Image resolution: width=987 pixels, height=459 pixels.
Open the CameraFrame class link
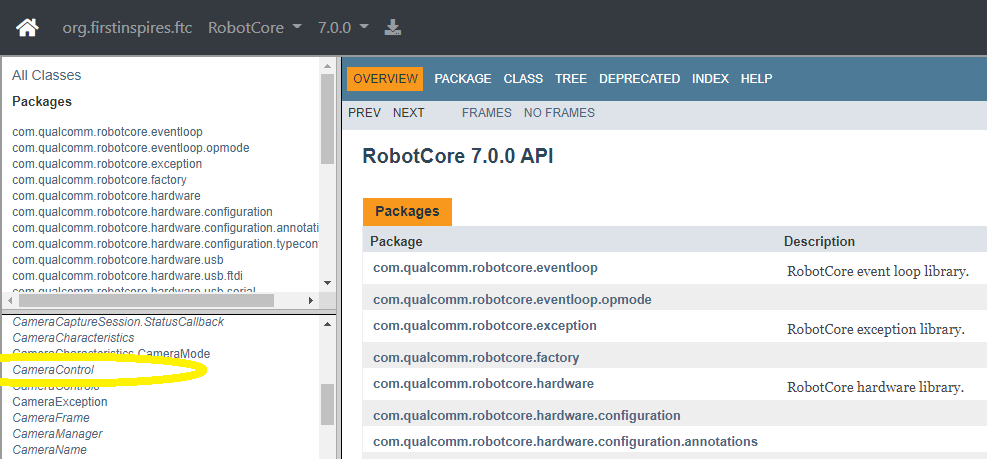point(51,418)
